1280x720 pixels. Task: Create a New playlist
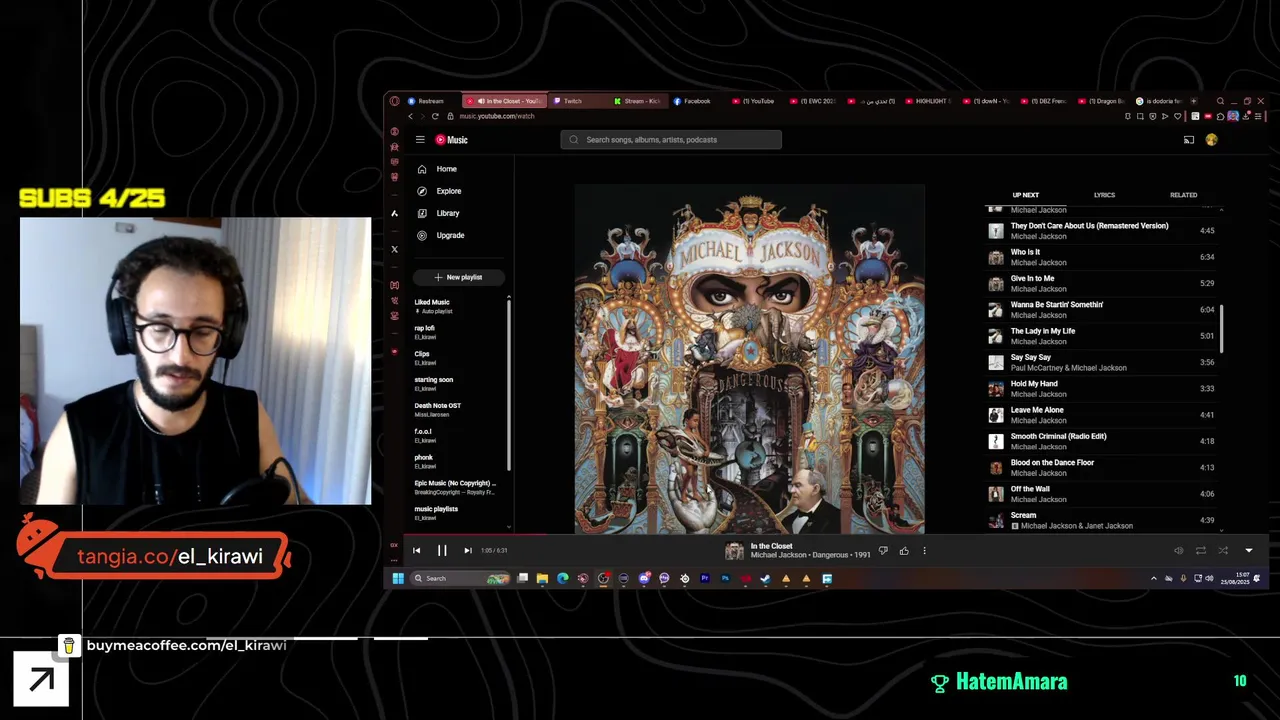(x=459, y=277)
